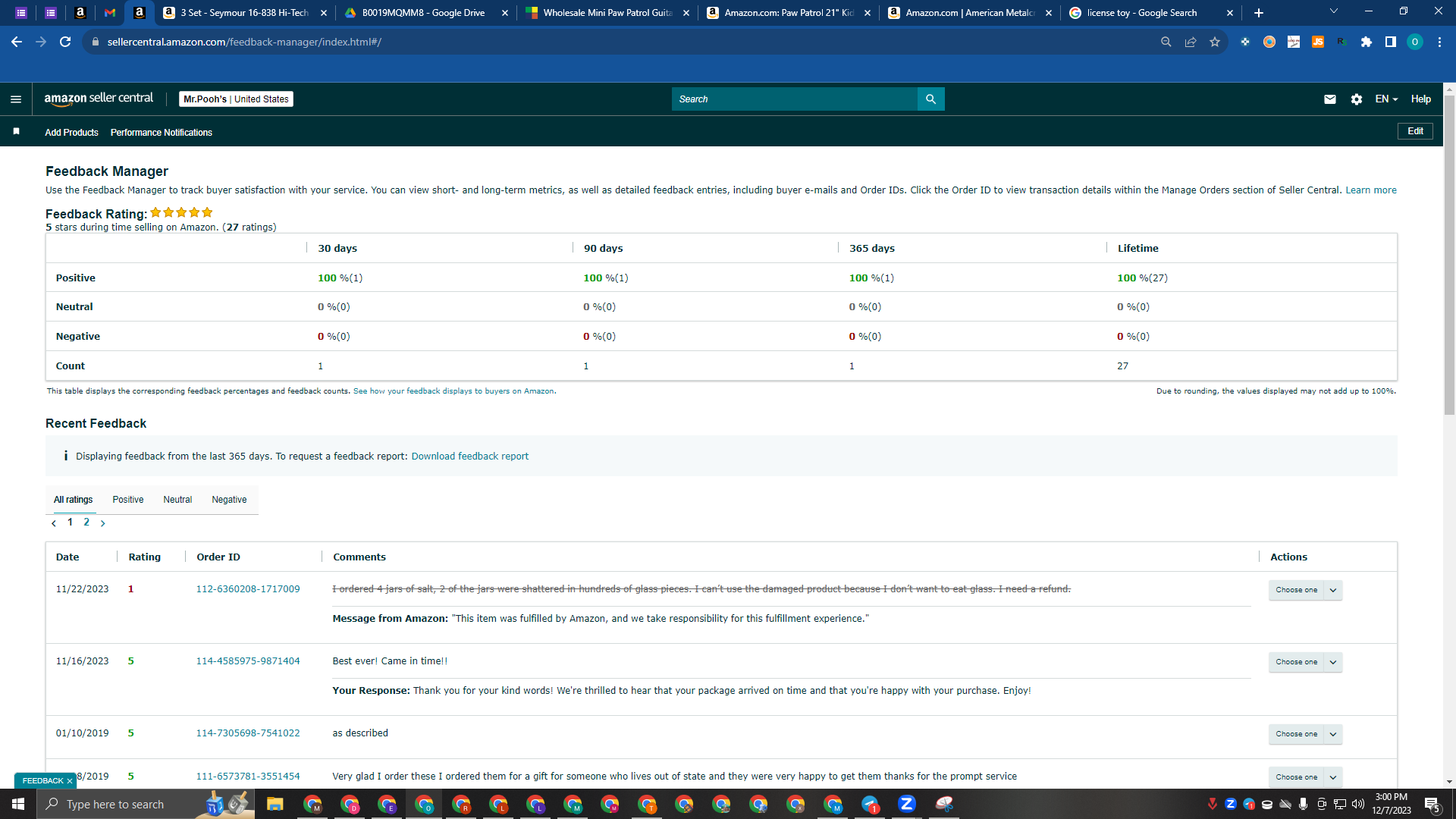Viewport: 1456px width, 819px height.
Task: Switch to the Negative tab
Action: tap(229, 500)
